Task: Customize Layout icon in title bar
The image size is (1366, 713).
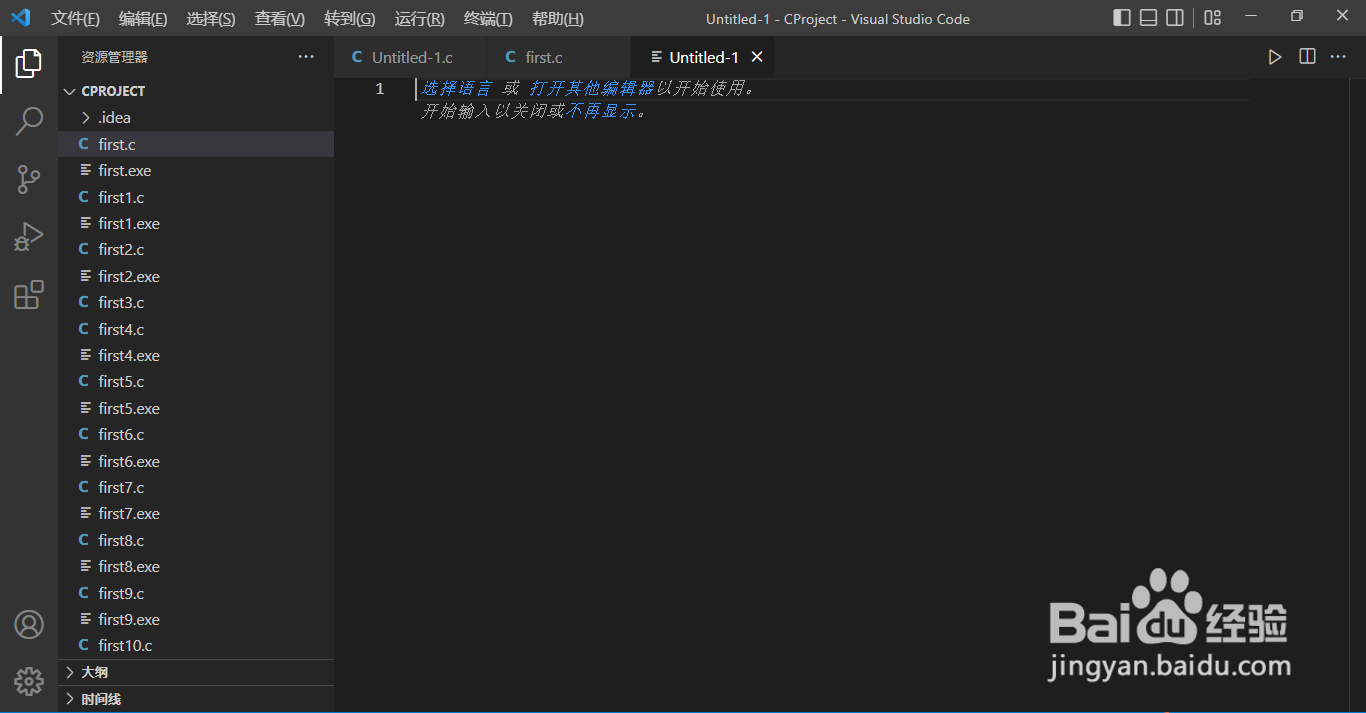Action: click(x=1213, y=18)
